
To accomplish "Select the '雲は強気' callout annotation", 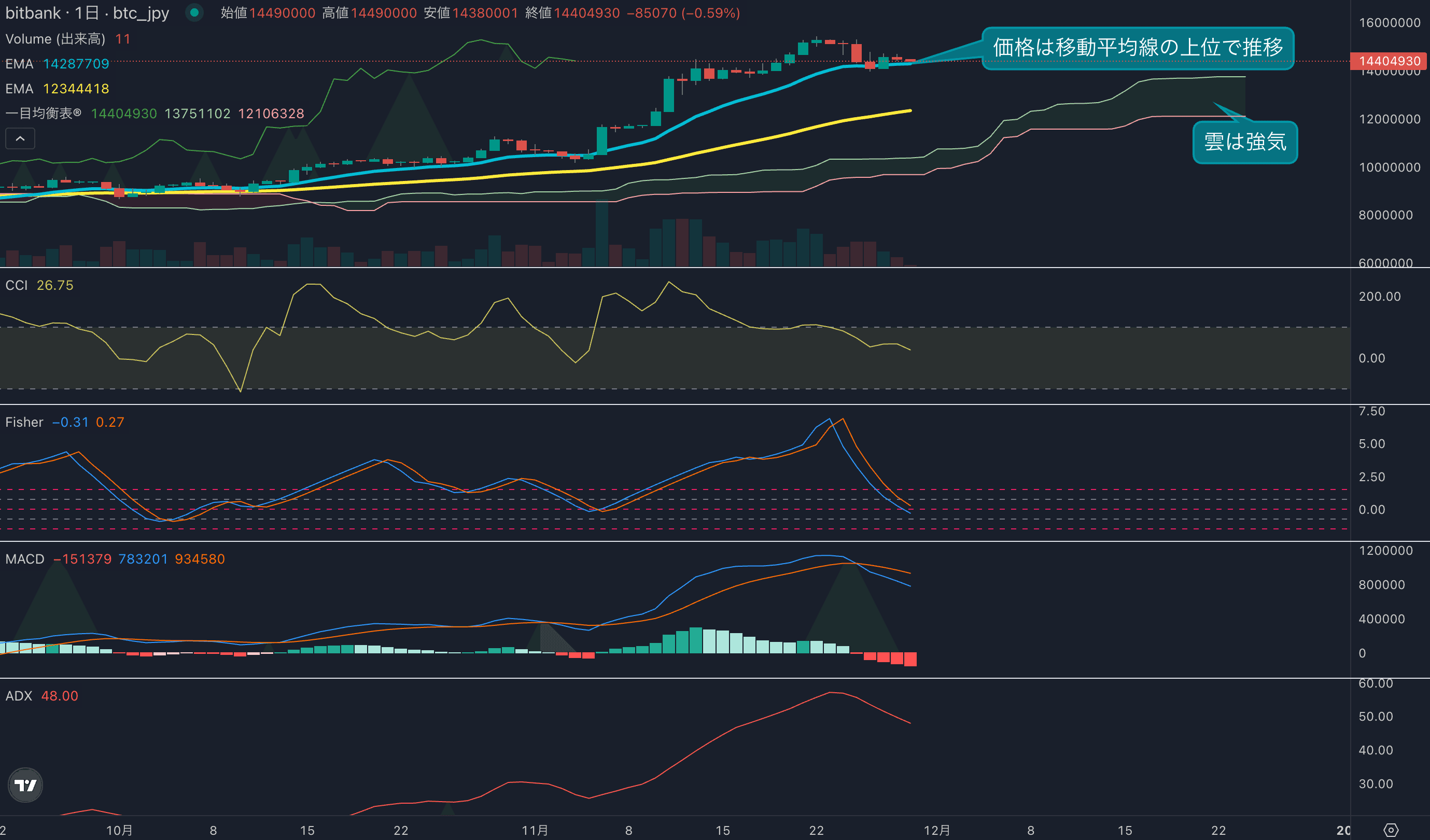I will click(1244, 142).
